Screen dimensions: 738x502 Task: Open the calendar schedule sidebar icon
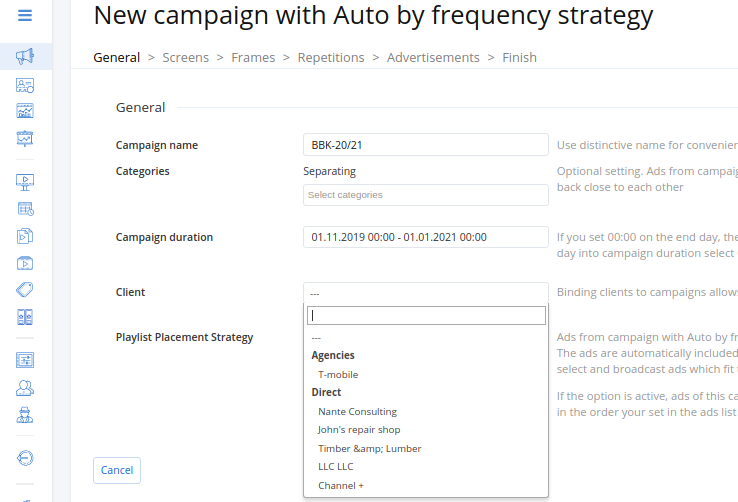pyautogui.click(x=25, y=209)
